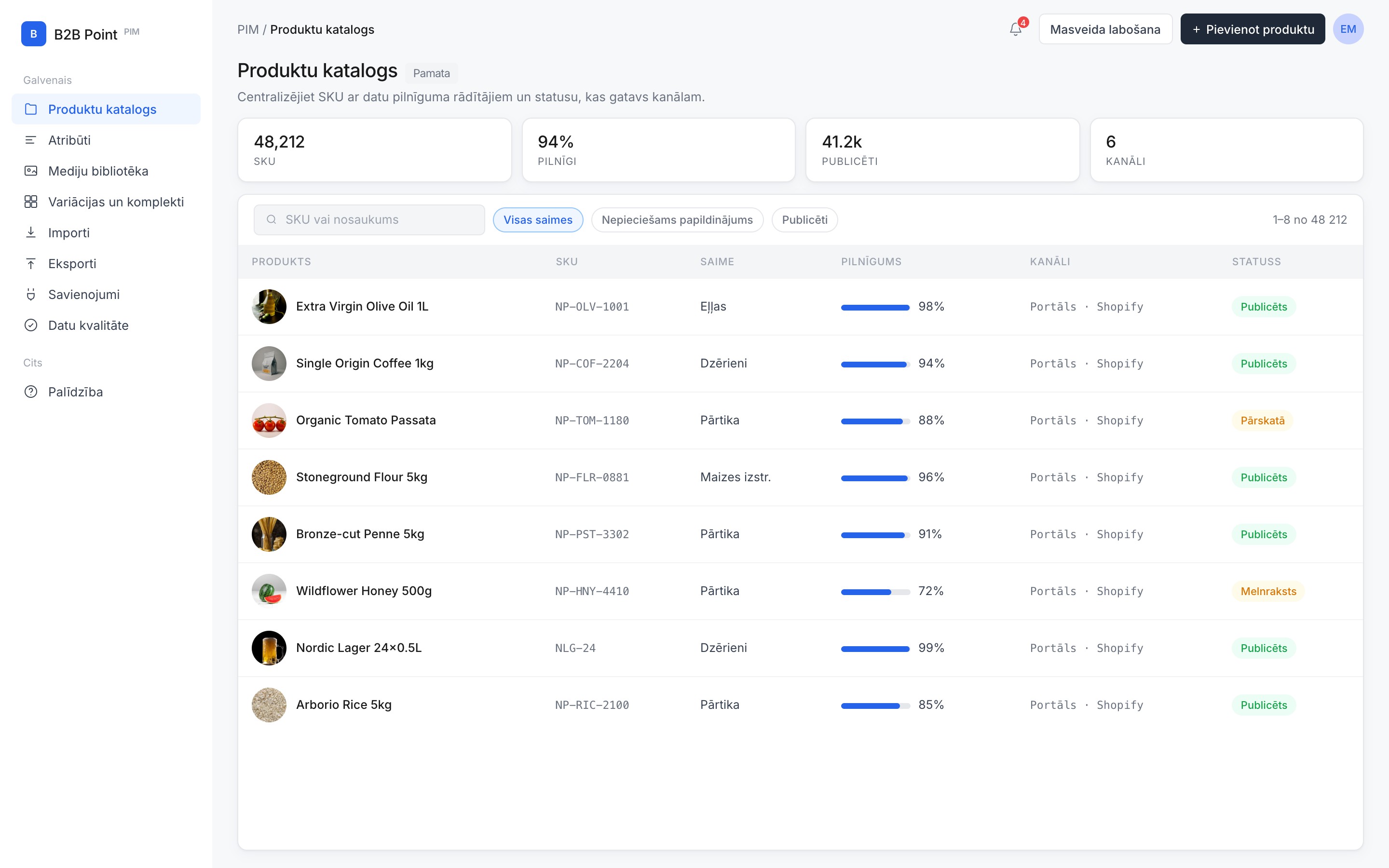1389x868 pixels.
Task: Filter by Nepieciešams papildinājums
Action: point(677,220)
